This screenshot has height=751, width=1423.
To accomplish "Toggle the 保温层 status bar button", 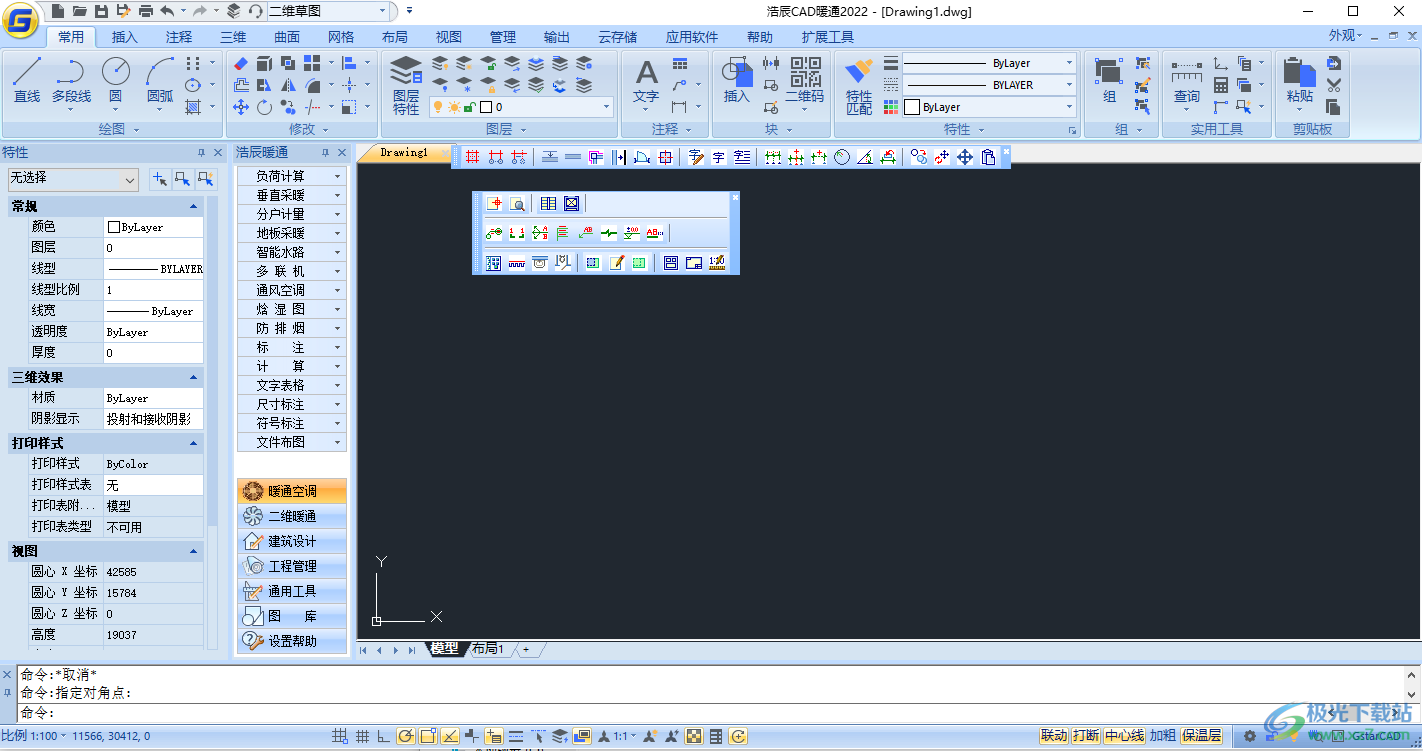I will point(1201,736).
